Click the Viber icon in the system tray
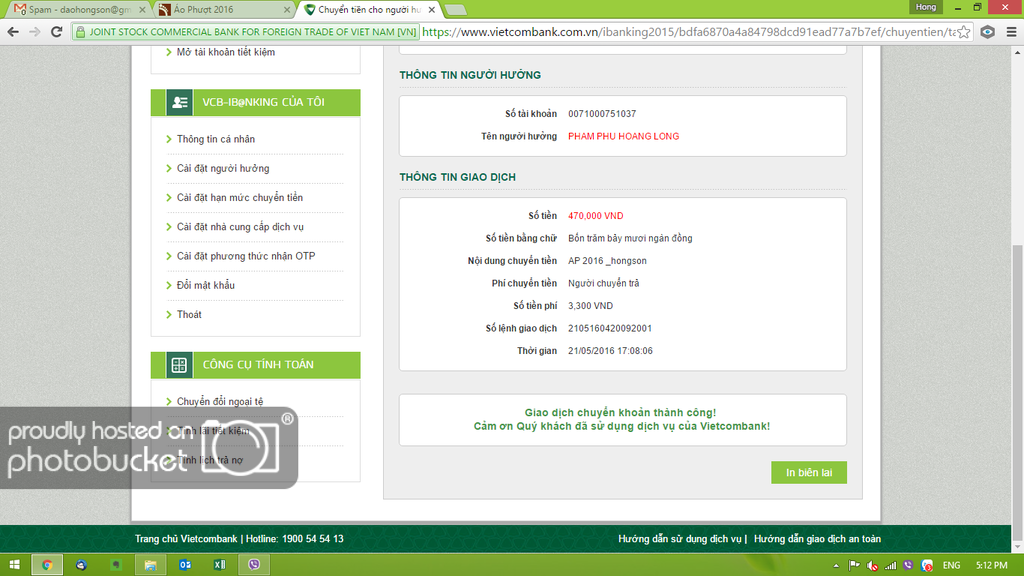Viewport: 1024px width, 576px height. point(908,566)
